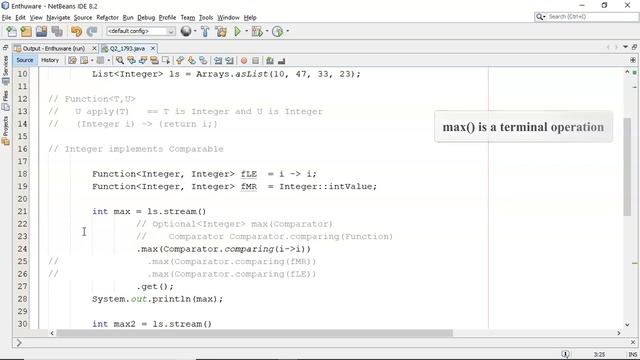The image size is (640, 360).
Task: Click the Comment lines icon
Action: (x=270, y=61)
